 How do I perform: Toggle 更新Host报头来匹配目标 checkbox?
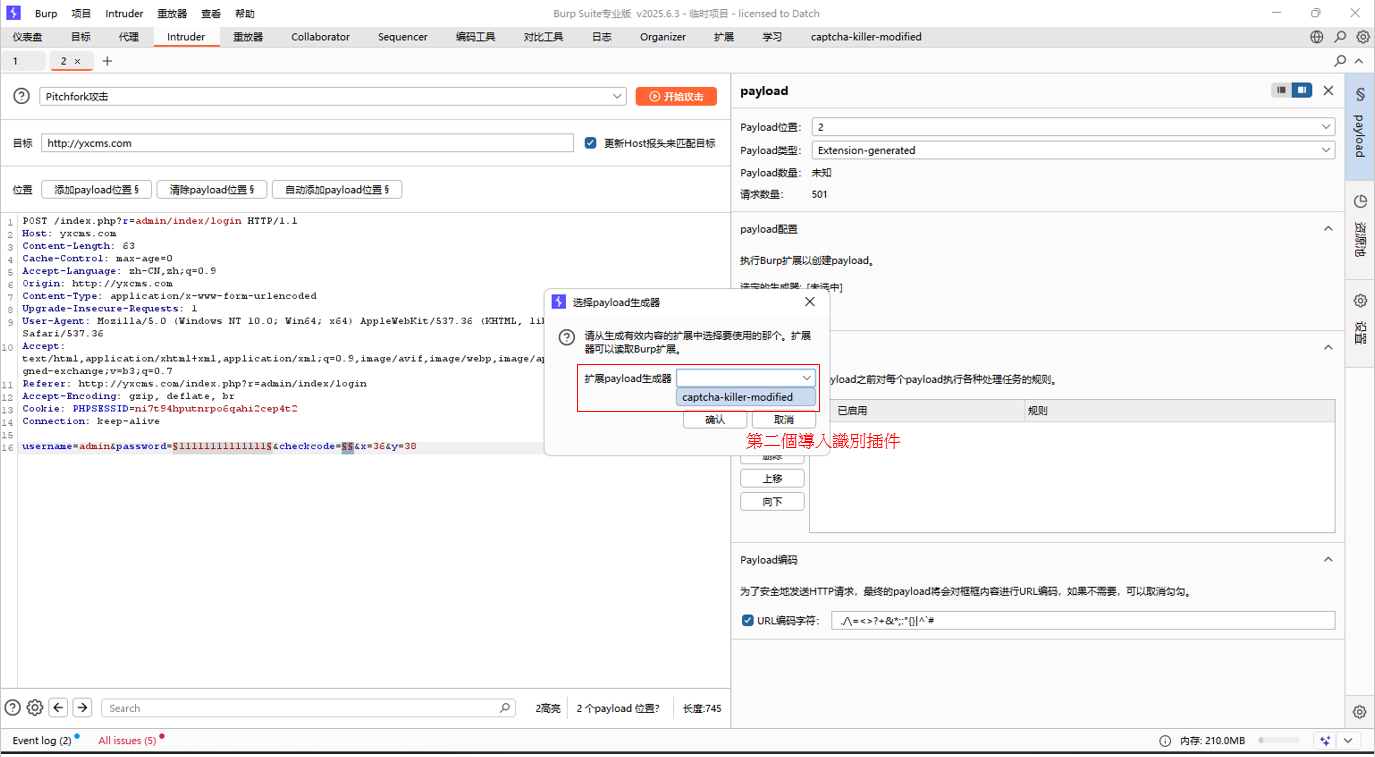point(591,143)
